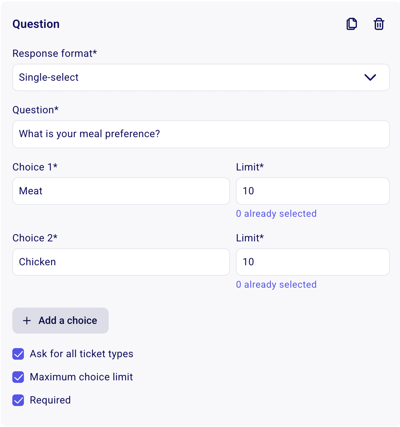Disable the Maximum choice limit checkbox
This screenshot has width=400, height=427.
click(18, 377)
